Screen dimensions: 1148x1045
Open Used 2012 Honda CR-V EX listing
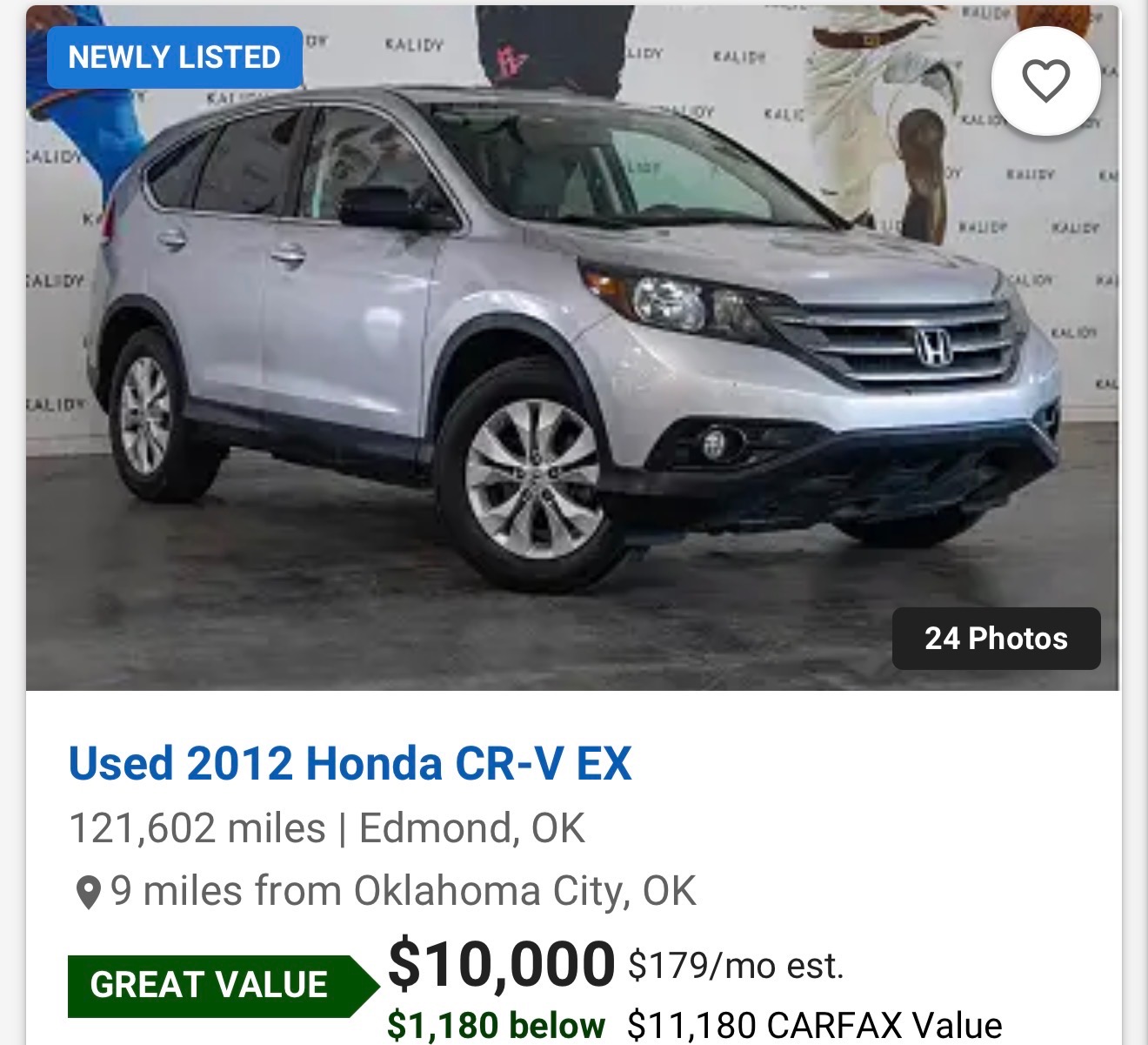point(350,764)
